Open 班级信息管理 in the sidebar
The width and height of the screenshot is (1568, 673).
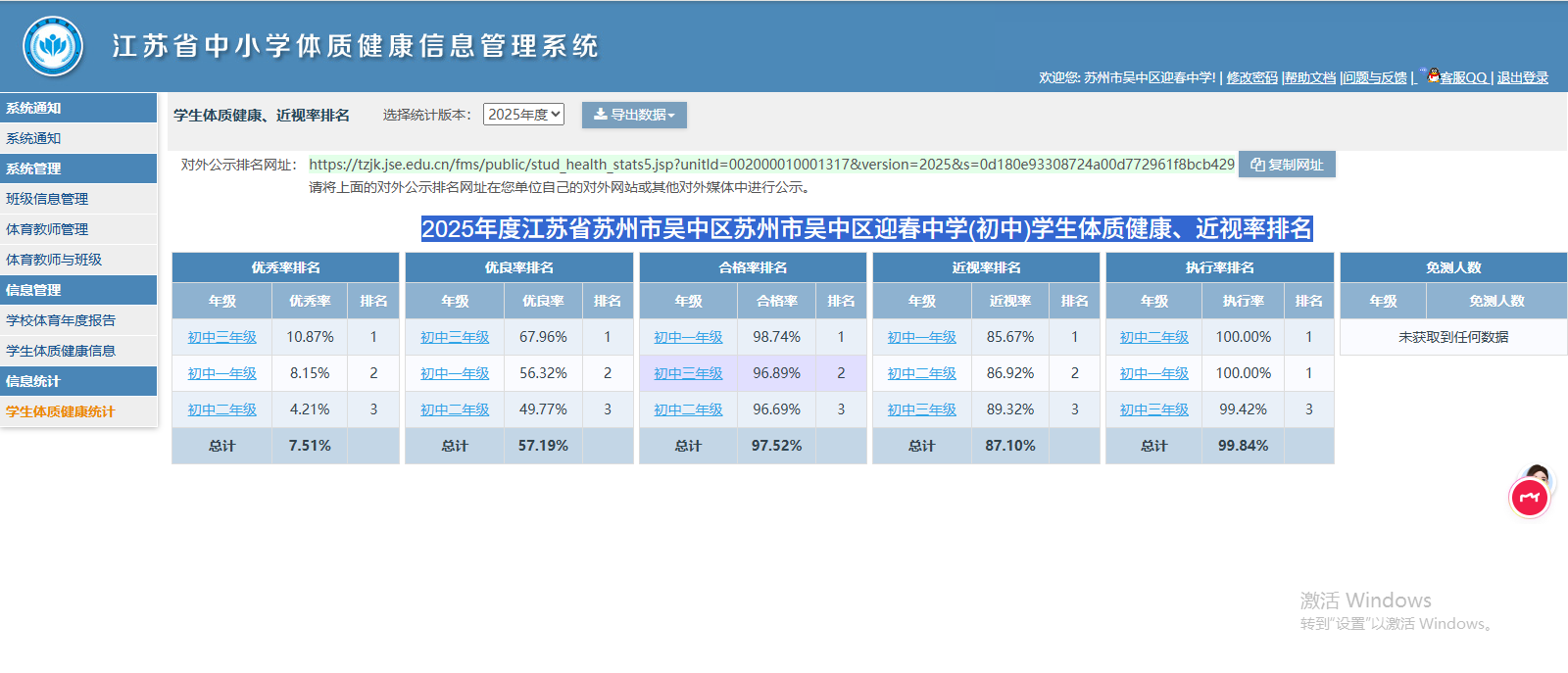point(78,199)
